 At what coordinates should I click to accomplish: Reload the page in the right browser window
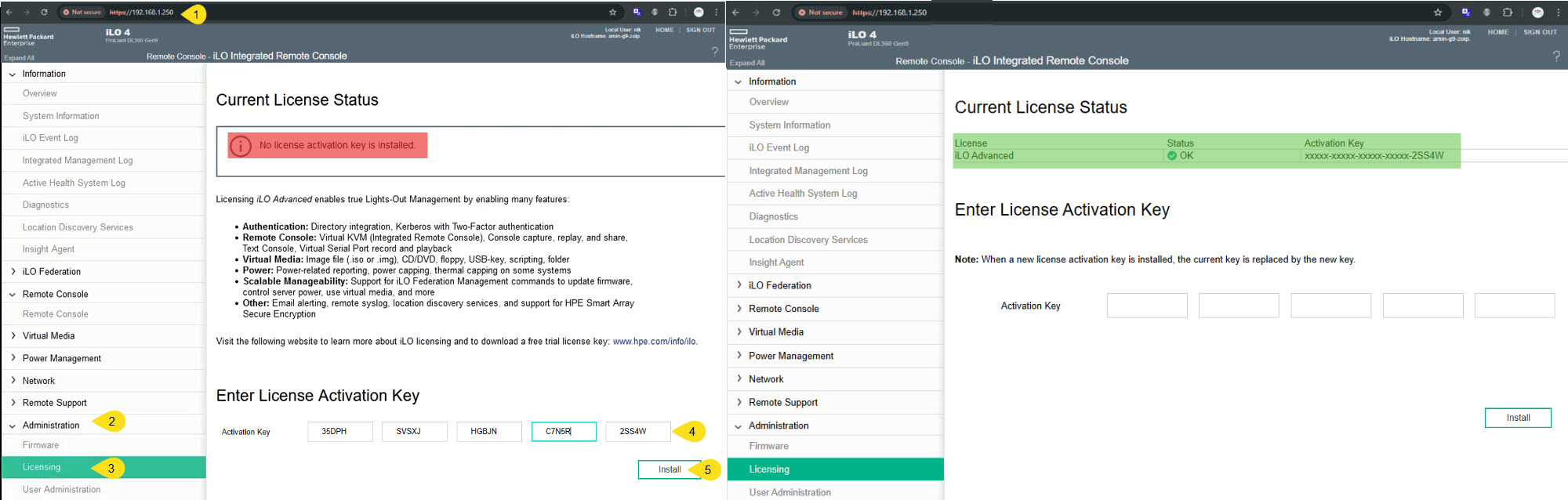coord(776,13)
